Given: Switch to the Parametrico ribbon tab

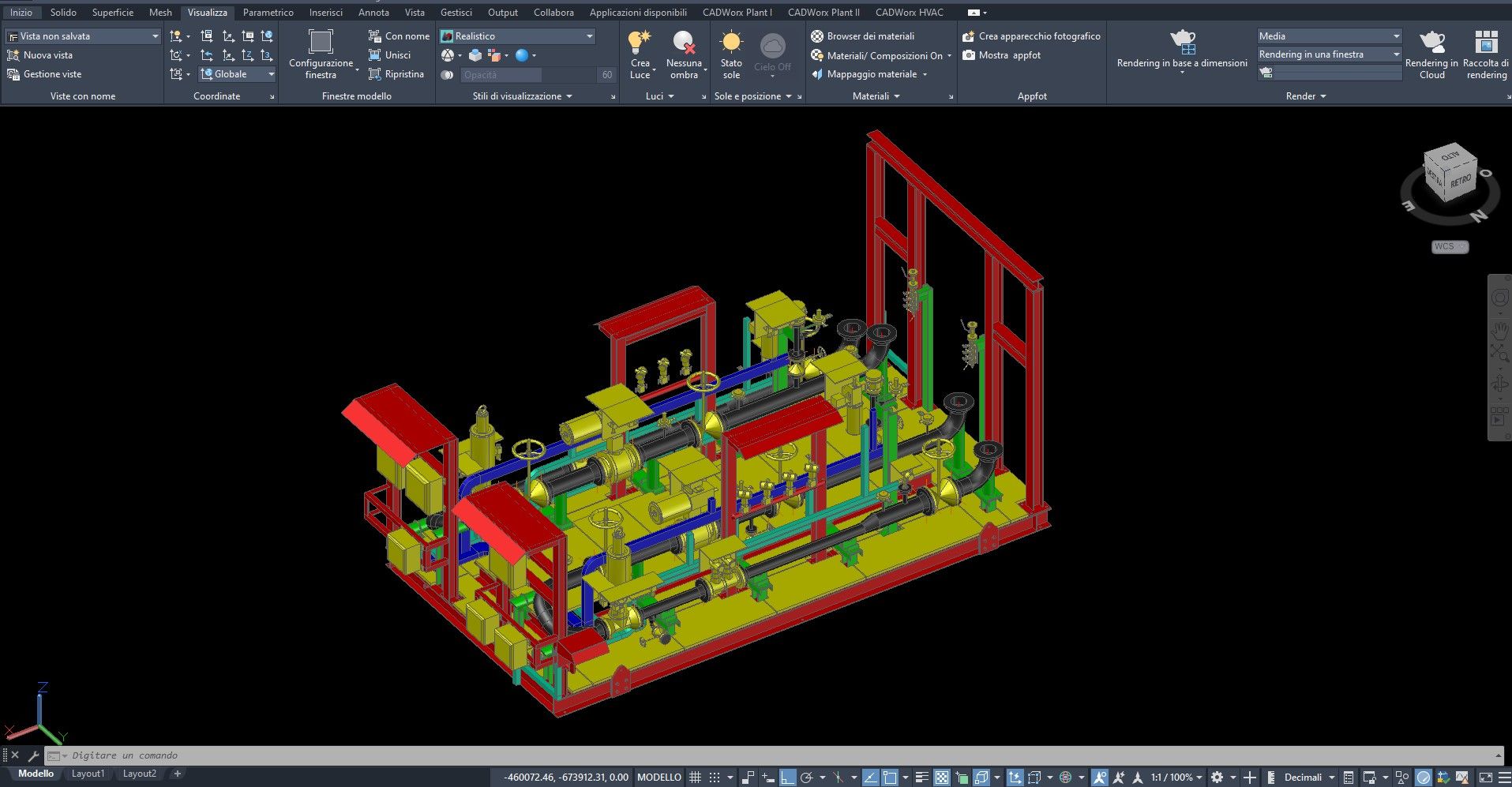Looking at the screenshot, I should pyautogui.click(x=268, y=13).
